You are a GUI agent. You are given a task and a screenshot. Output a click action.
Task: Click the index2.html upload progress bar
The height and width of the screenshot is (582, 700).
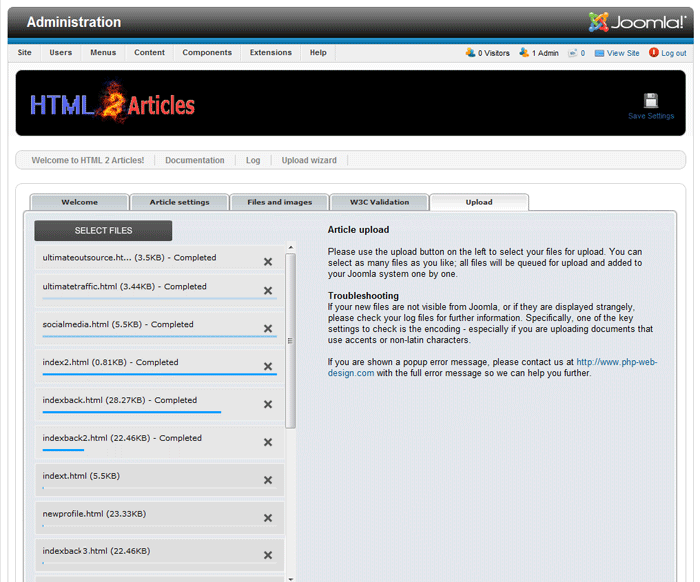point(159,374)
